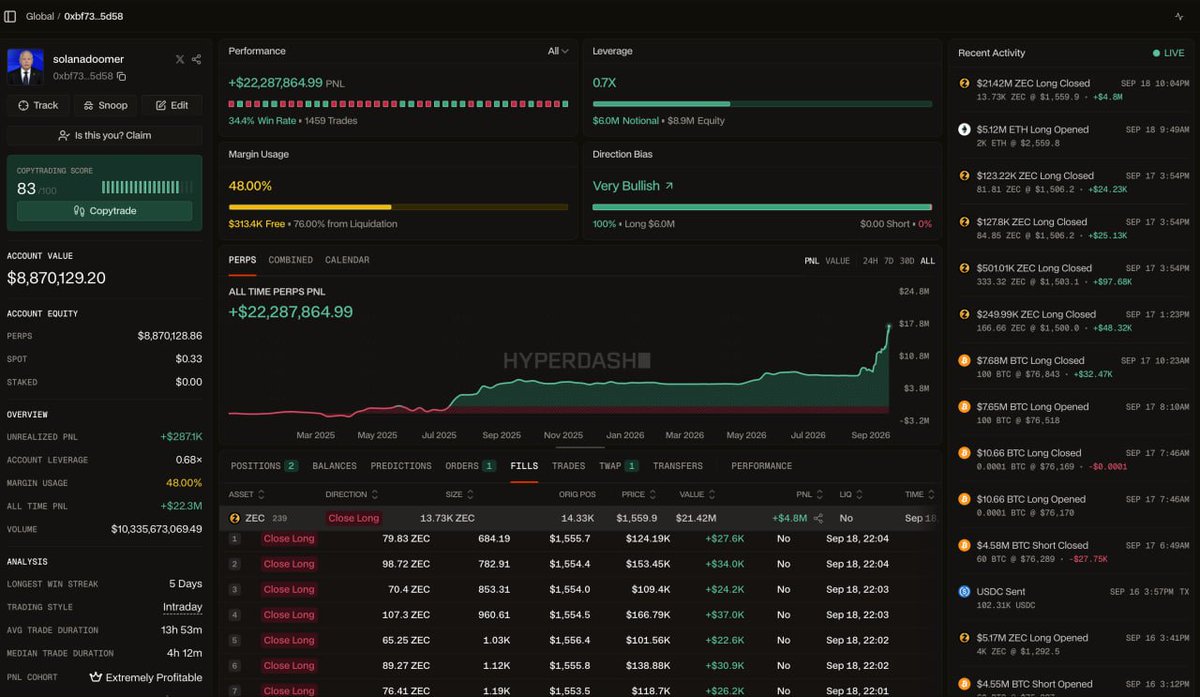Open the TRADES tab
Screen dimensions: 1200x697
(568, 466)
